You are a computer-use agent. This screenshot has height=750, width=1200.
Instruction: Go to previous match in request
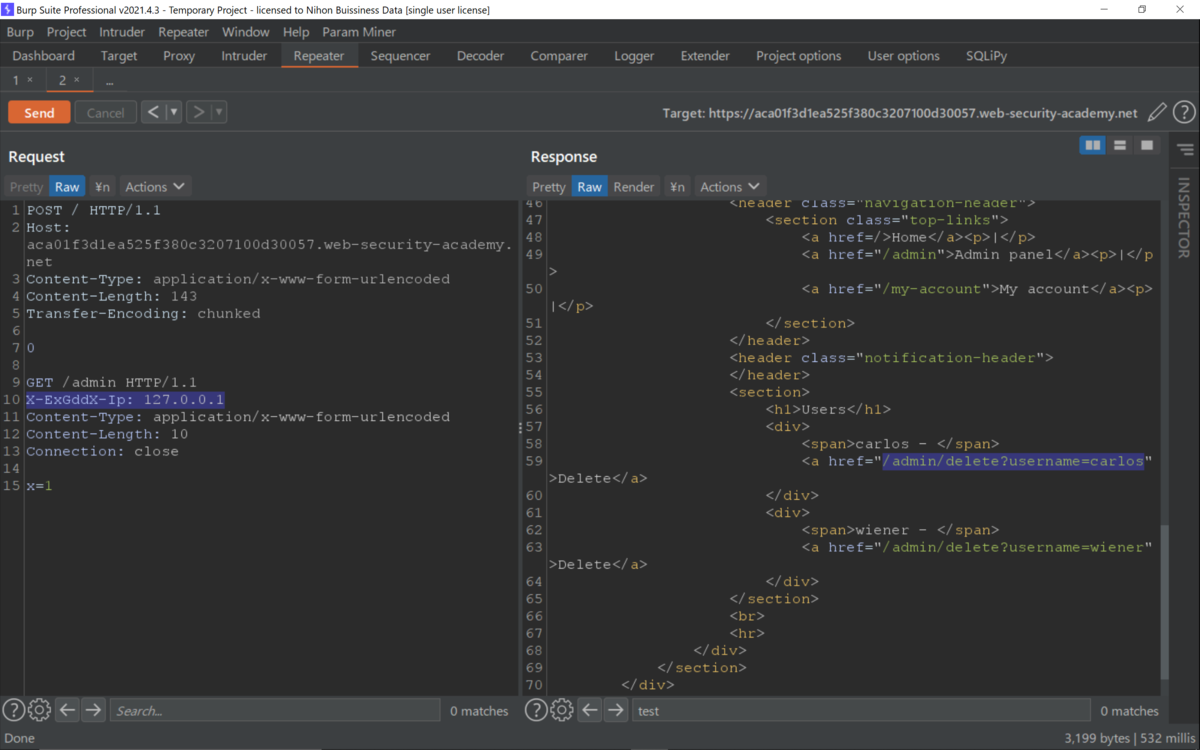coord(67,710)
